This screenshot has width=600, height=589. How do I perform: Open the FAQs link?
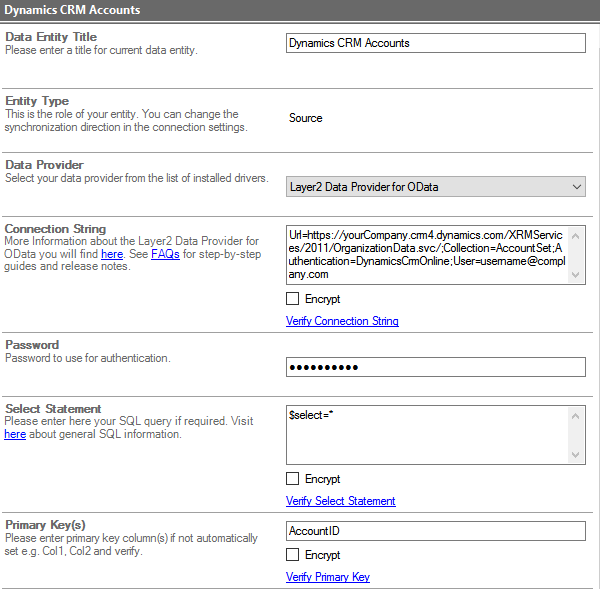[165, 254]
